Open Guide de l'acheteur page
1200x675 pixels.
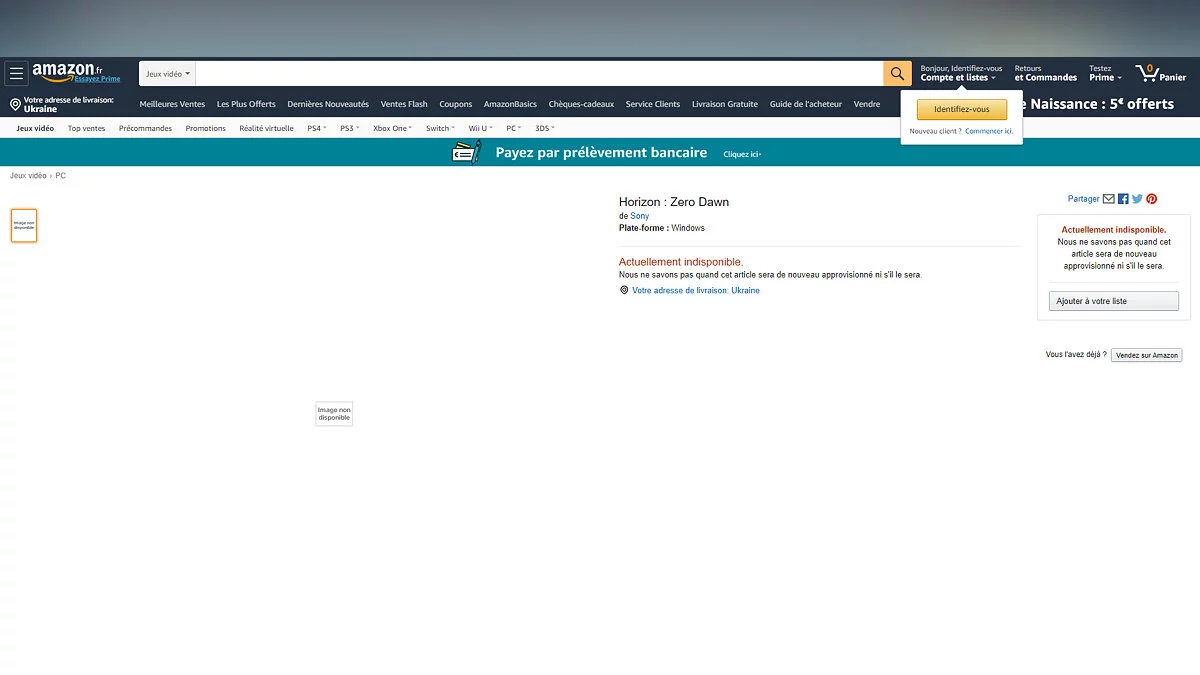(806, 104)
